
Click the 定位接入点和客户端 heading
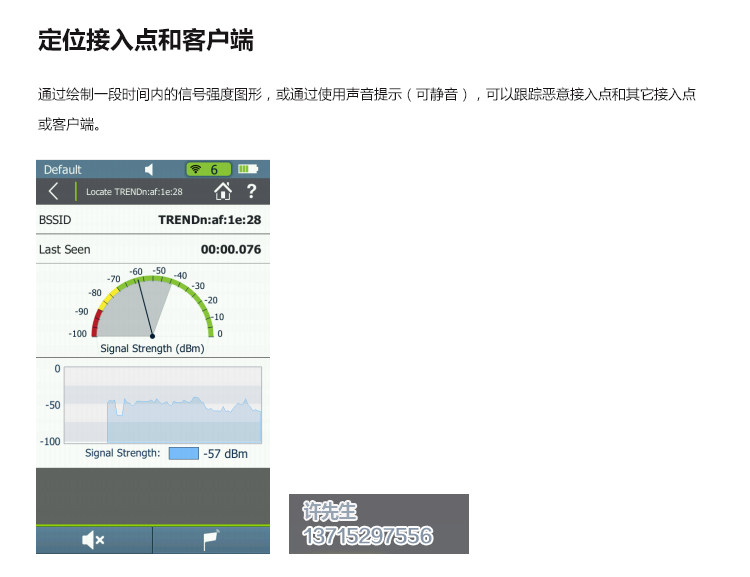tap(146, 40)
